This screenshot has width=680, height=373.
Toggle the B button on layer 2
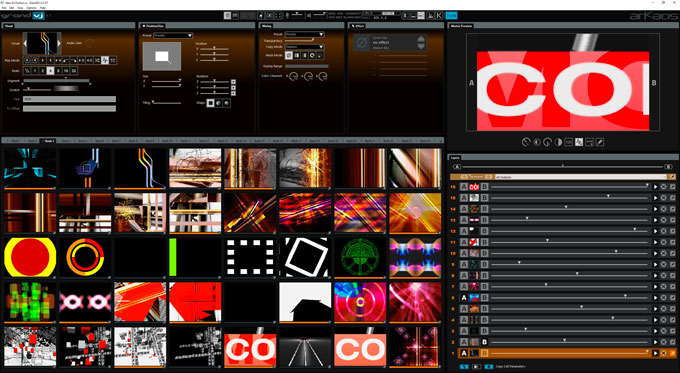[484, 342]
